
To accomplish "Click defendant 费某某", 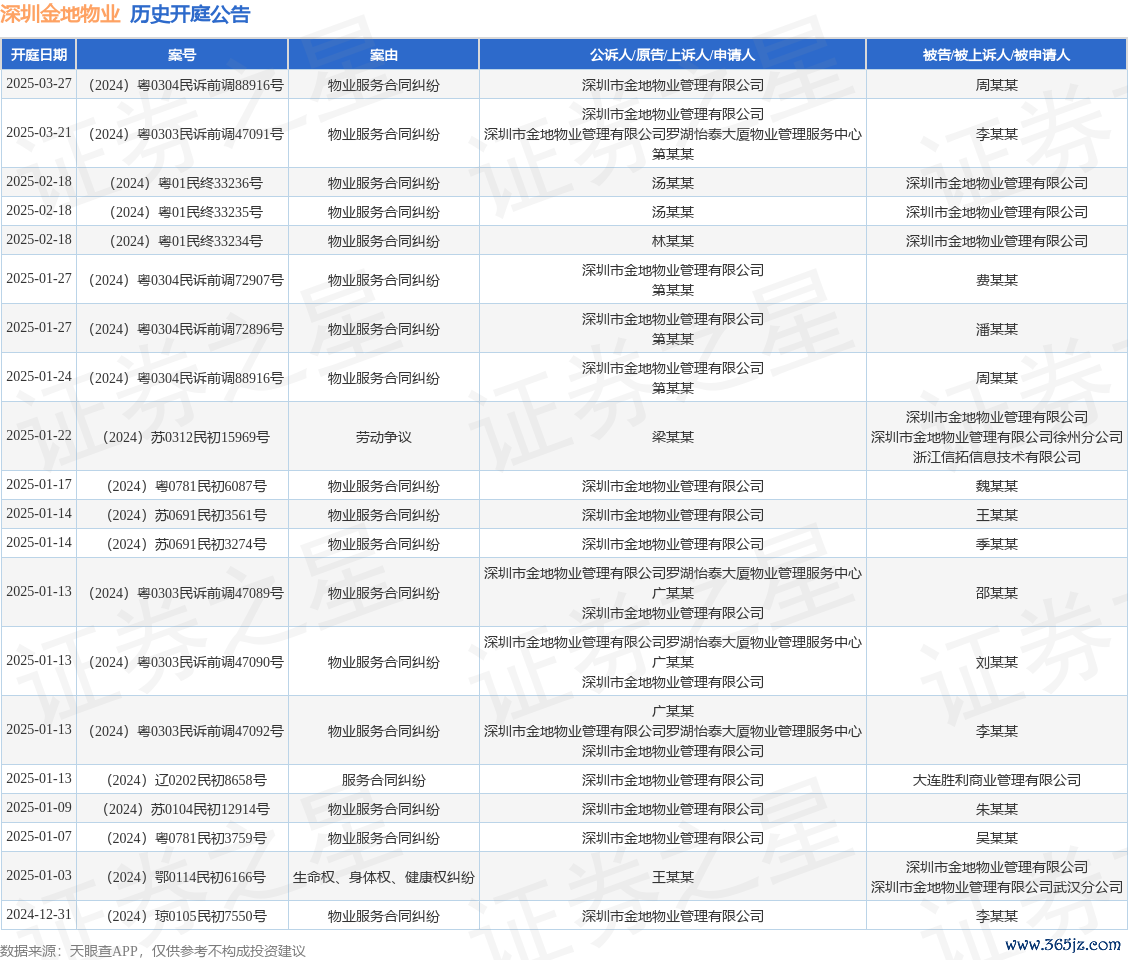I will [x=996, y=280].
